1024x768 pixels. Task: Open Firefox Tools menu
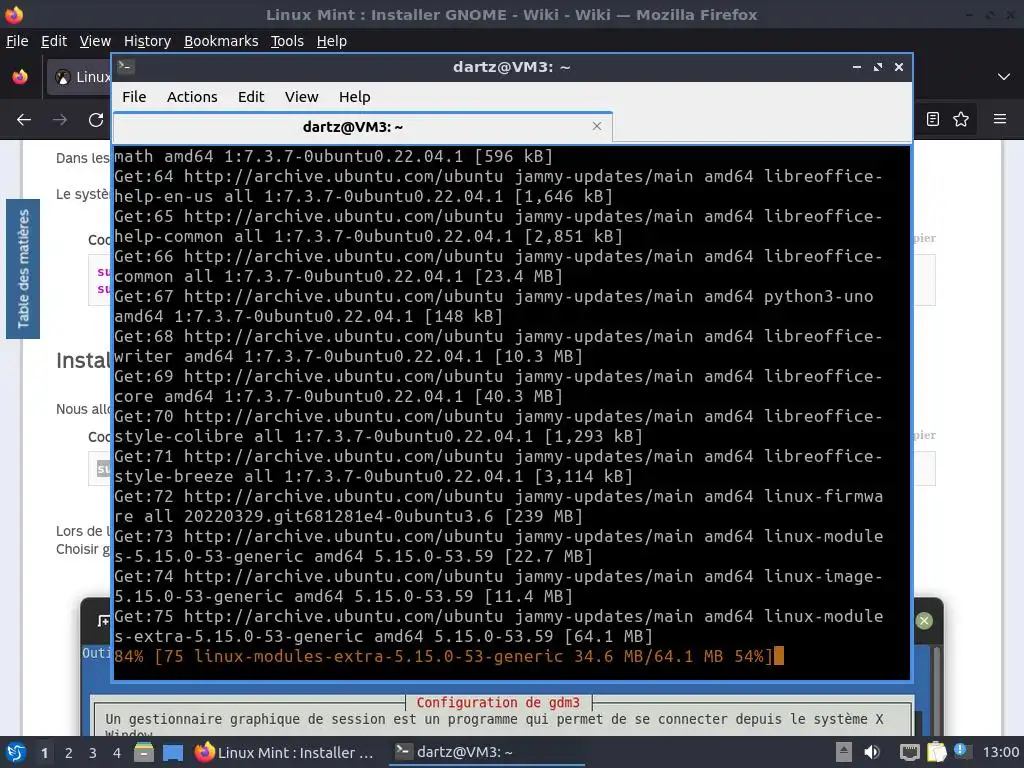coord(287,41)
